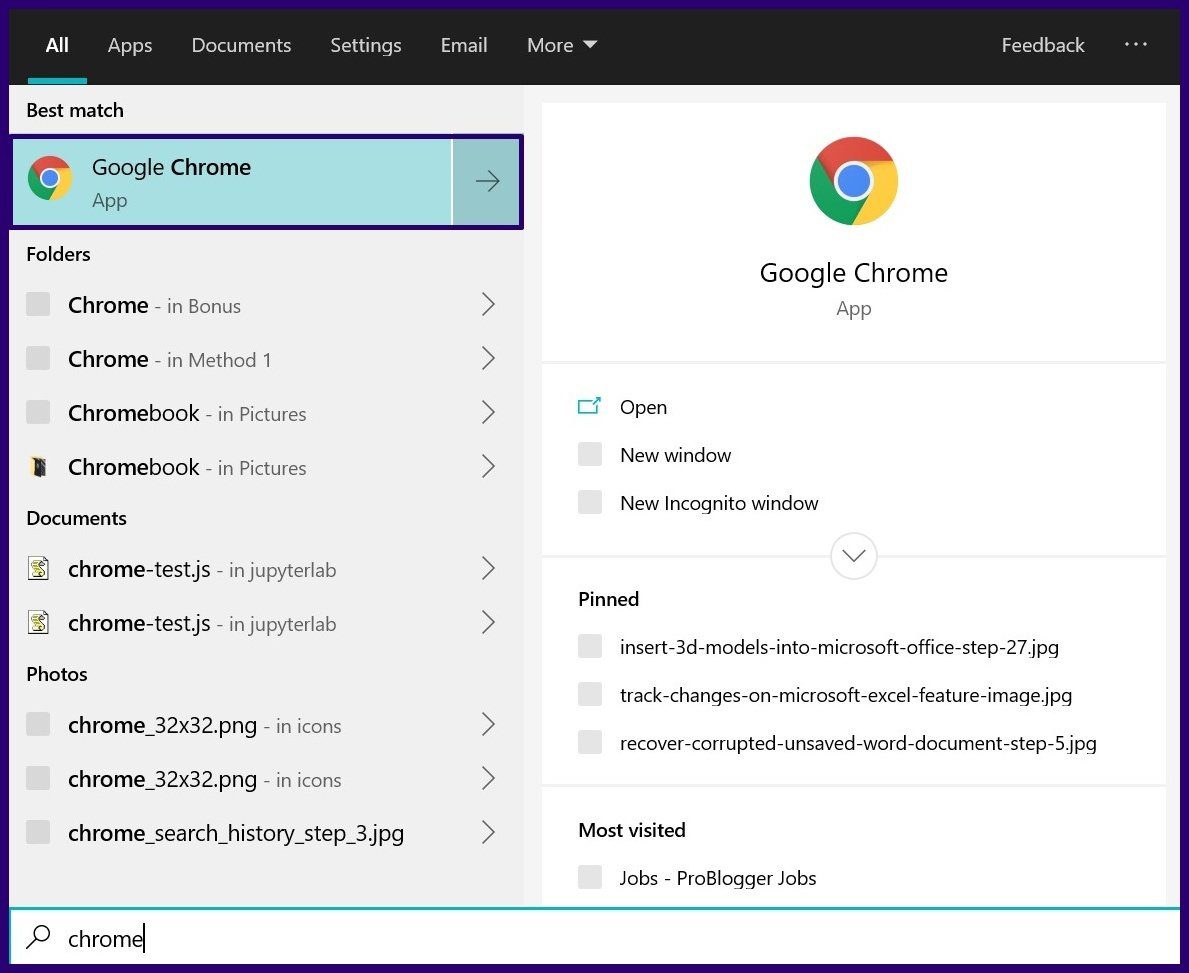Image resolution: width=1189 pixels, height=973 pixels.
Task: Expand chevron for first chrome_32x32.png result
Action: click(488, 725)
